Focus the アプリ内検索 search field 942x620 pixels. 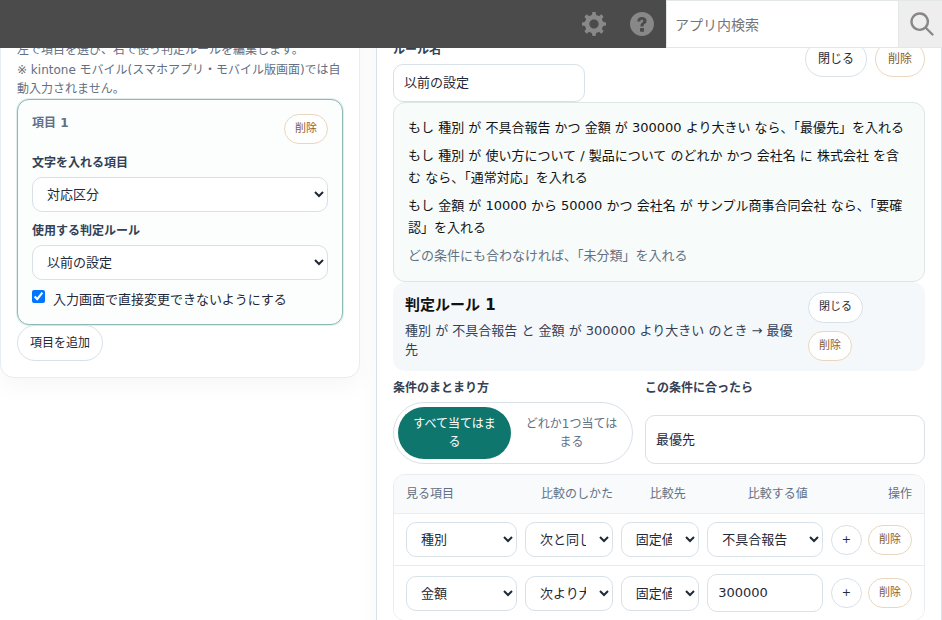click(x=782, y=24)
